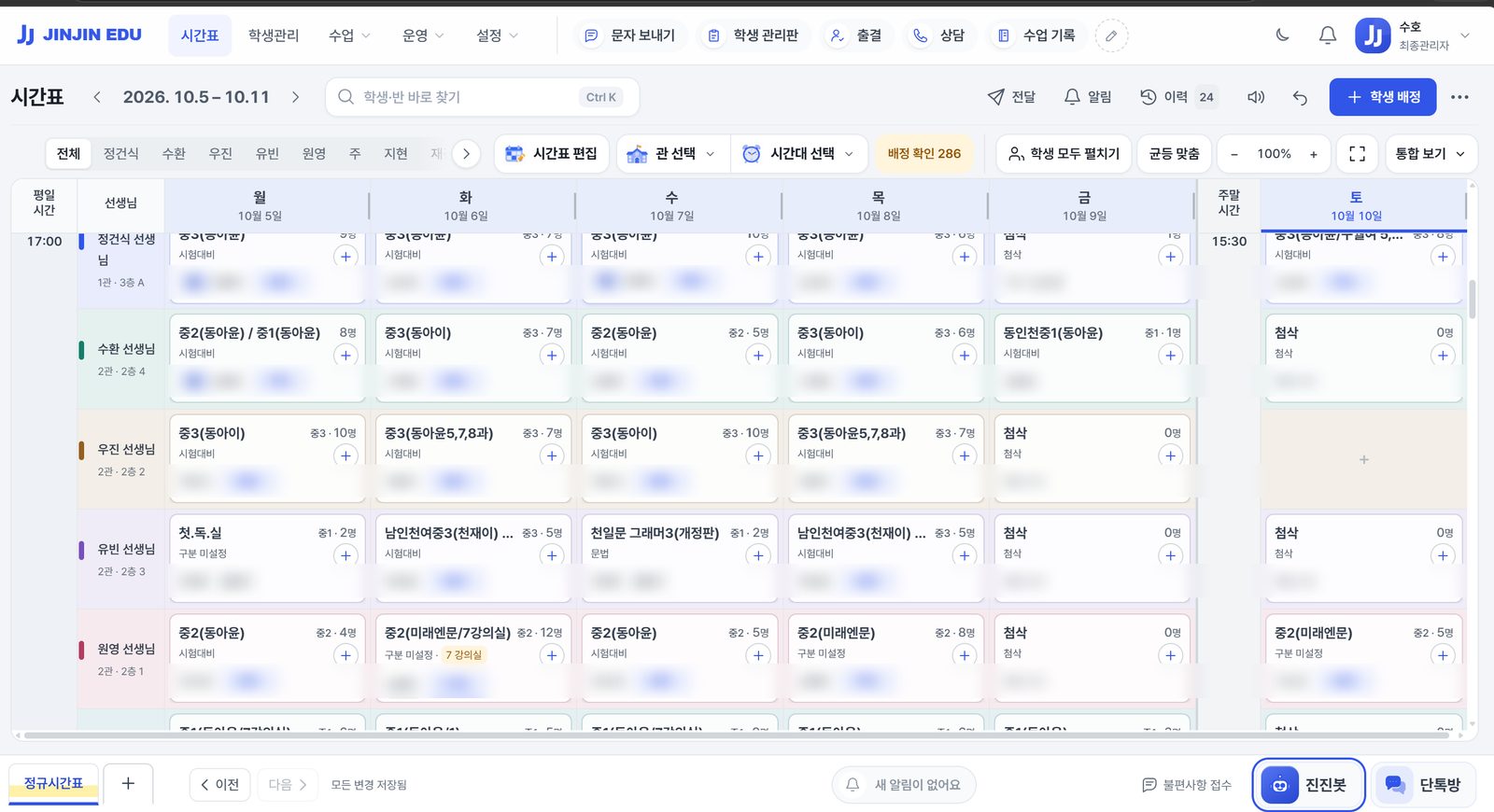Toggle dark mode moon icon
Viewport: 1494px width, 812px height.
[x=1282, y=35]
